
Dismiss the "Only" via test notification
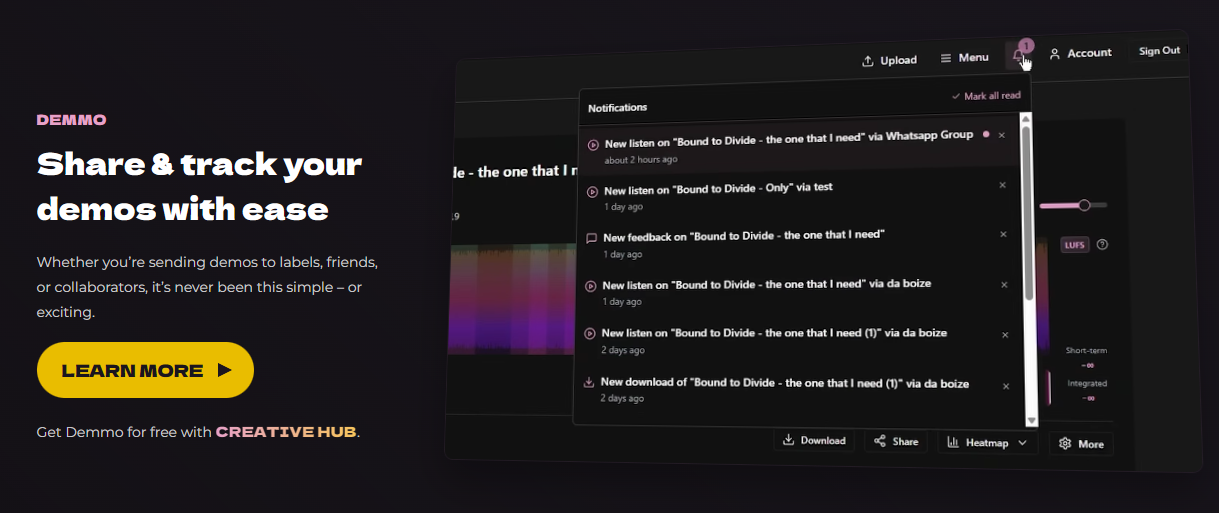tap(1003, 185)
